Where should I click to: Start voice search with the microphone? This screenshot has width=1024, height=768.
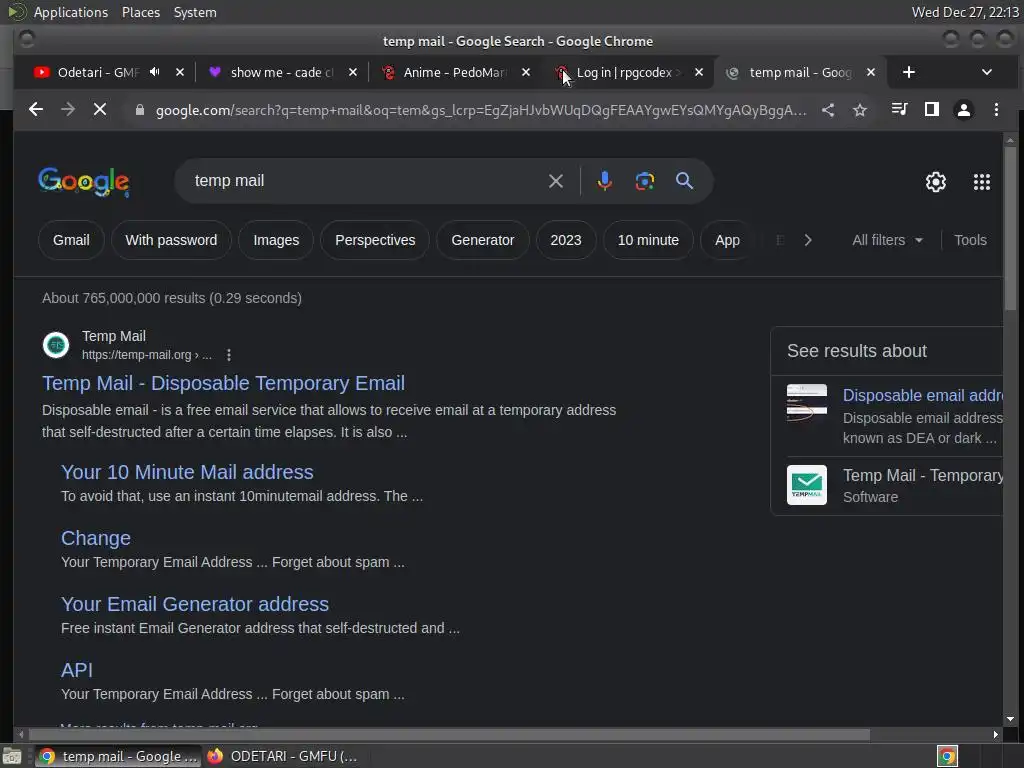pos(605,181)
